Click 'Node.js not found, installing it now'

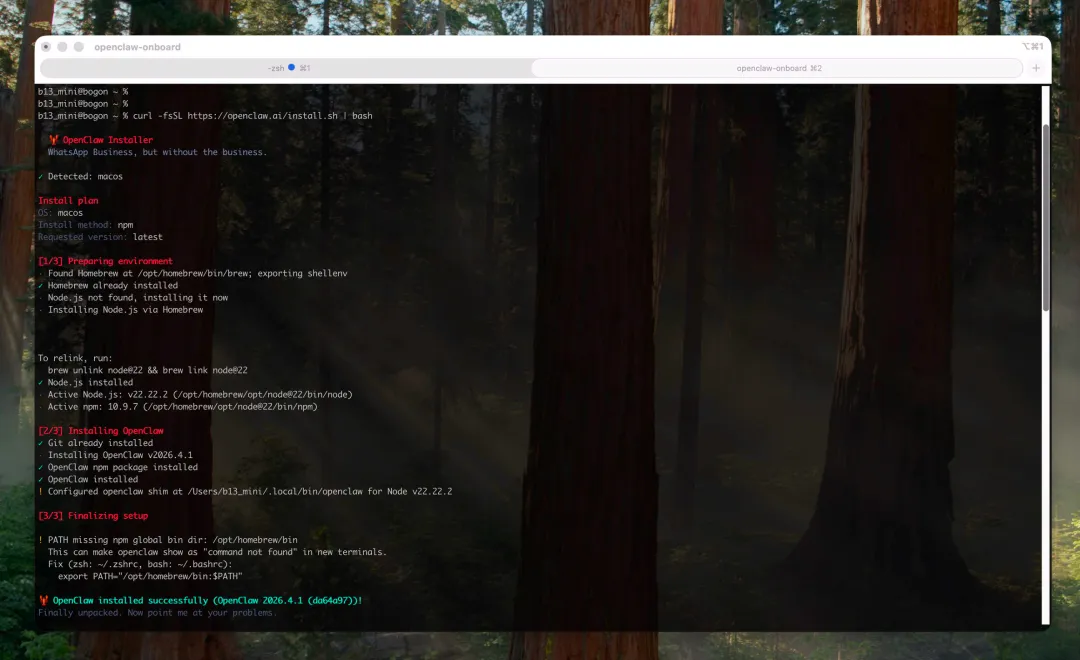click(x=133, y=298)
